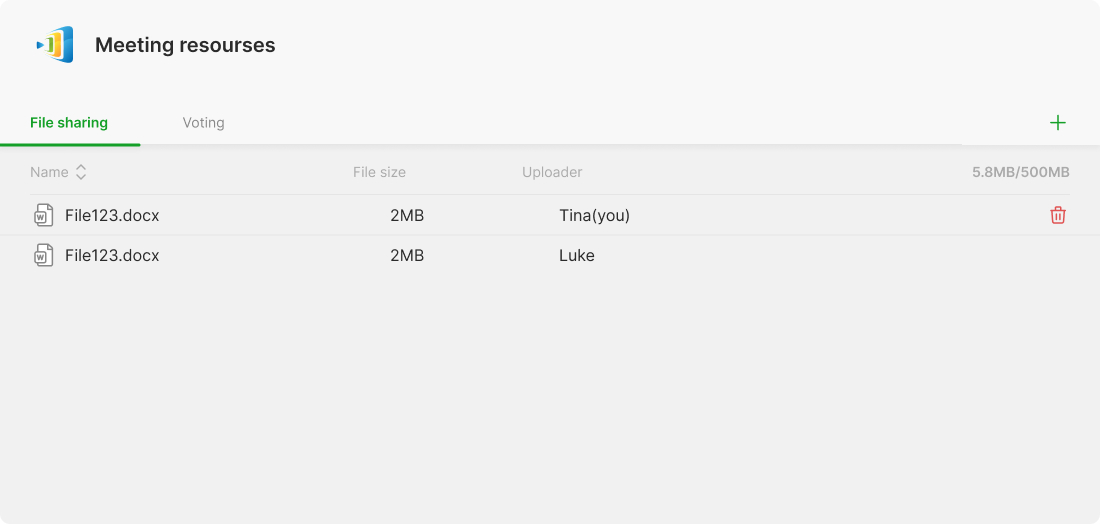
Task: Toggle the sort arrows beside Name
Action: [x=81, y=172]
